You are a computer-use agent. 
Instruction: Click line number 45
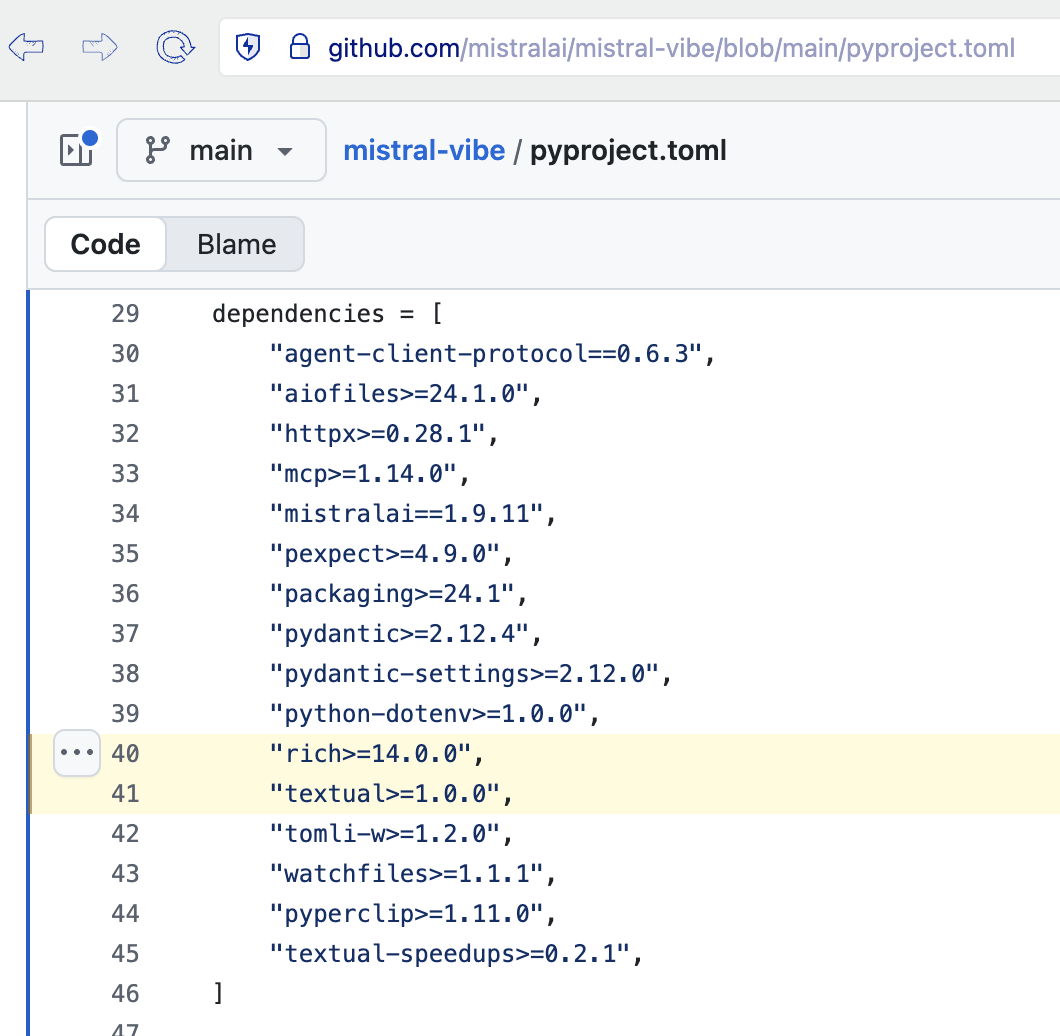pyautogui.click(x=125, y=954)
